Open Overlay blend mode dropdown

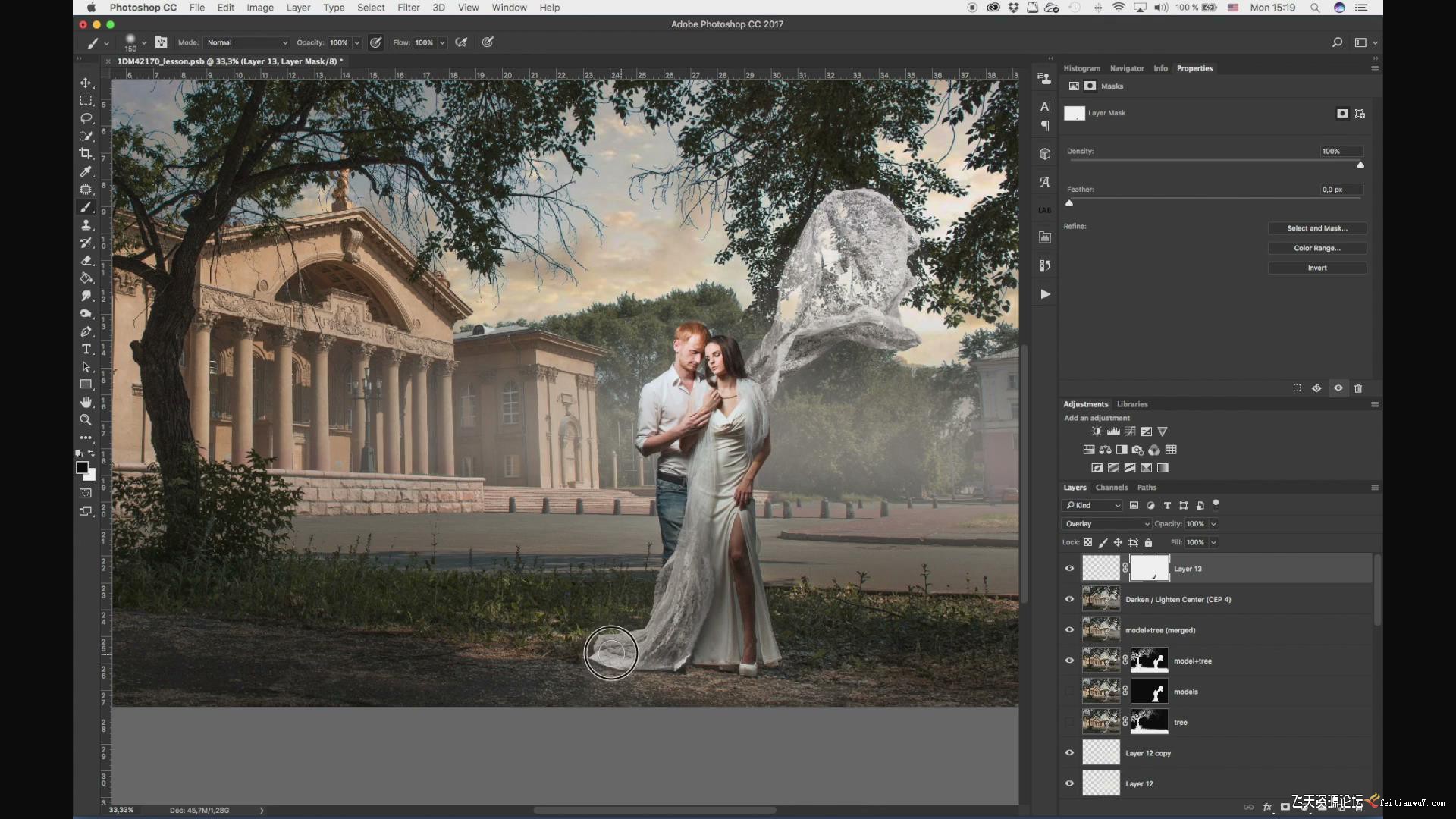[1106, 524]
